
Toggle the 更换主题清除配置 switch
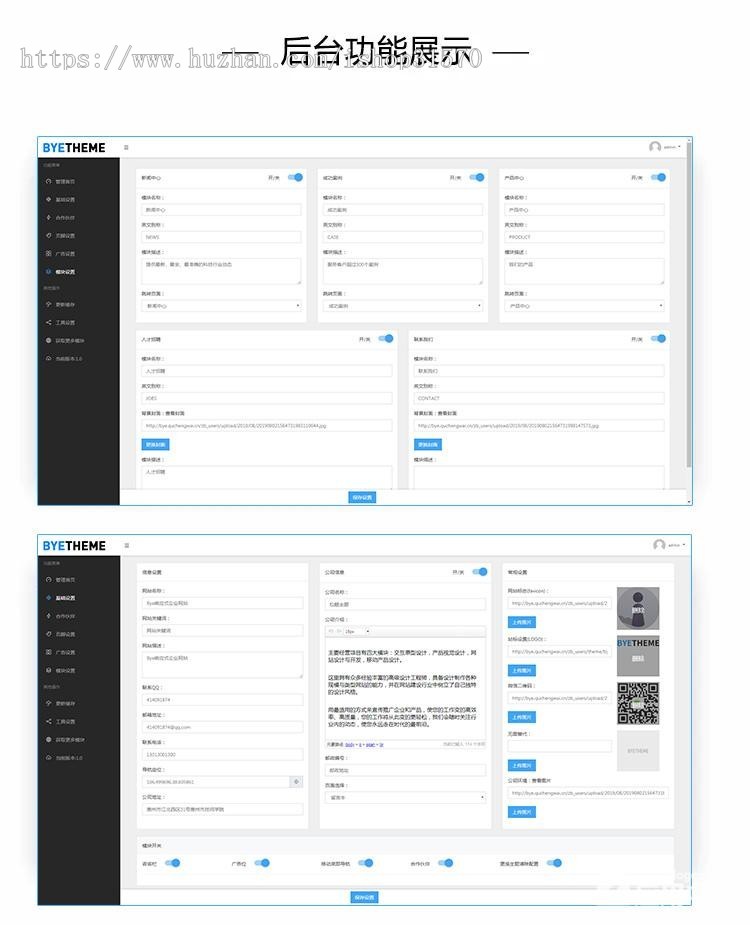(554, 863)
